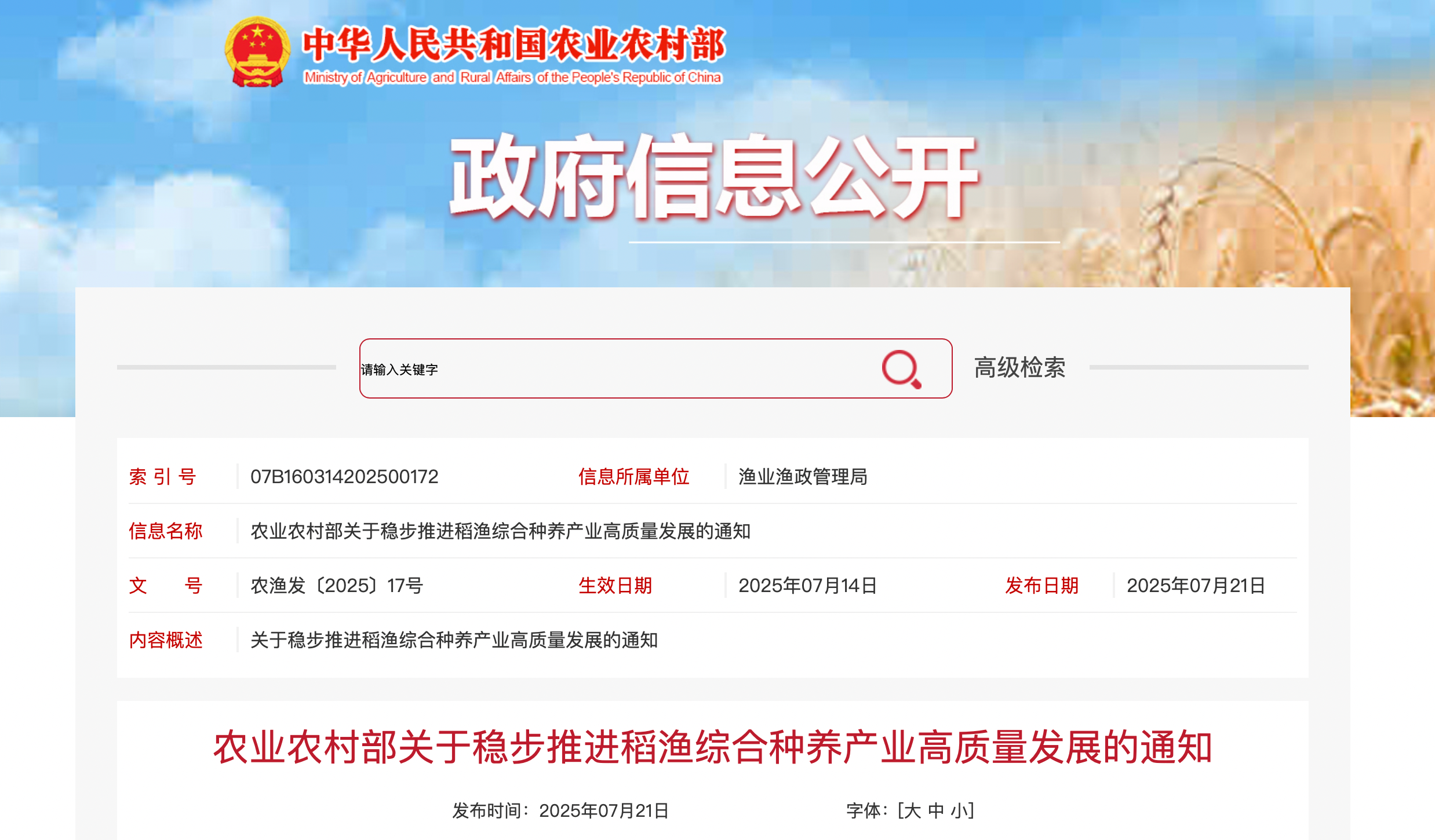
Task: Set font size to 大 (large)
Action: coord(912,810)
